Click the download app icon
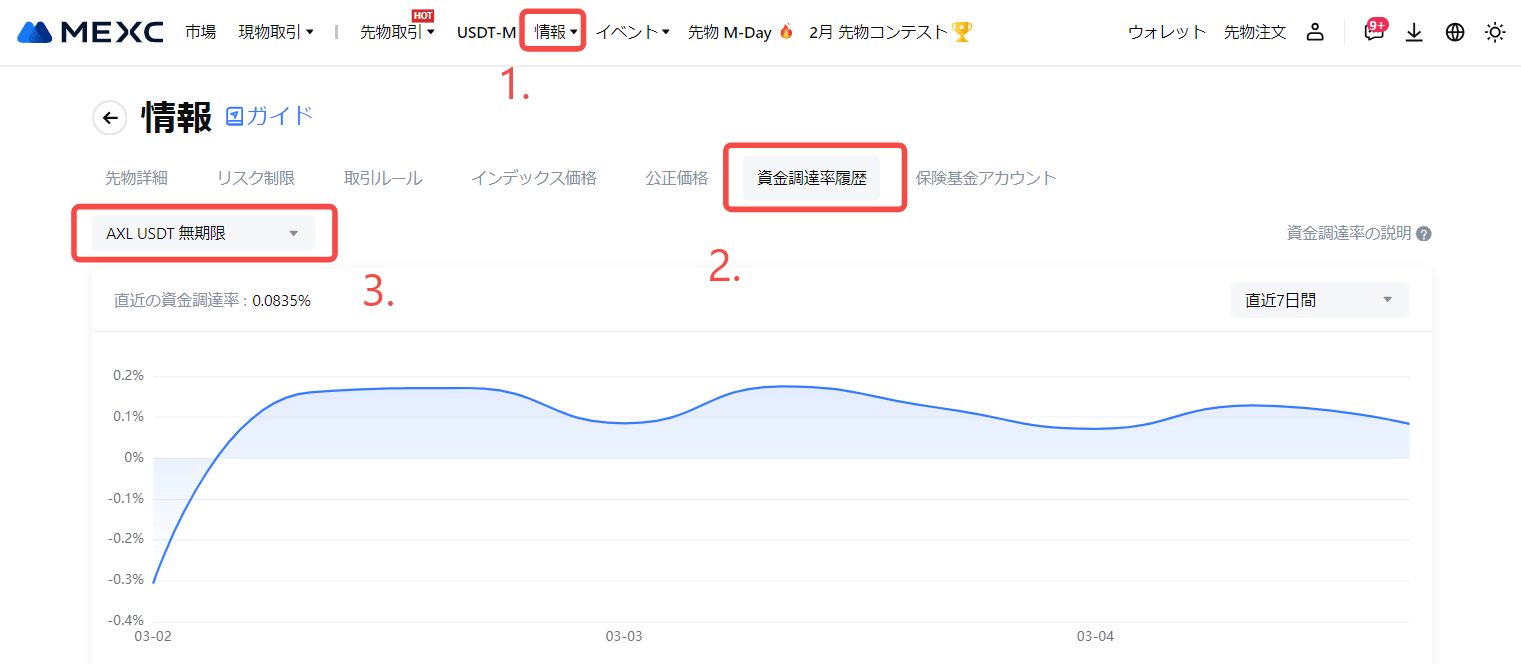The height and width of the screenshot is (664, 1521). click(1414, 32)
